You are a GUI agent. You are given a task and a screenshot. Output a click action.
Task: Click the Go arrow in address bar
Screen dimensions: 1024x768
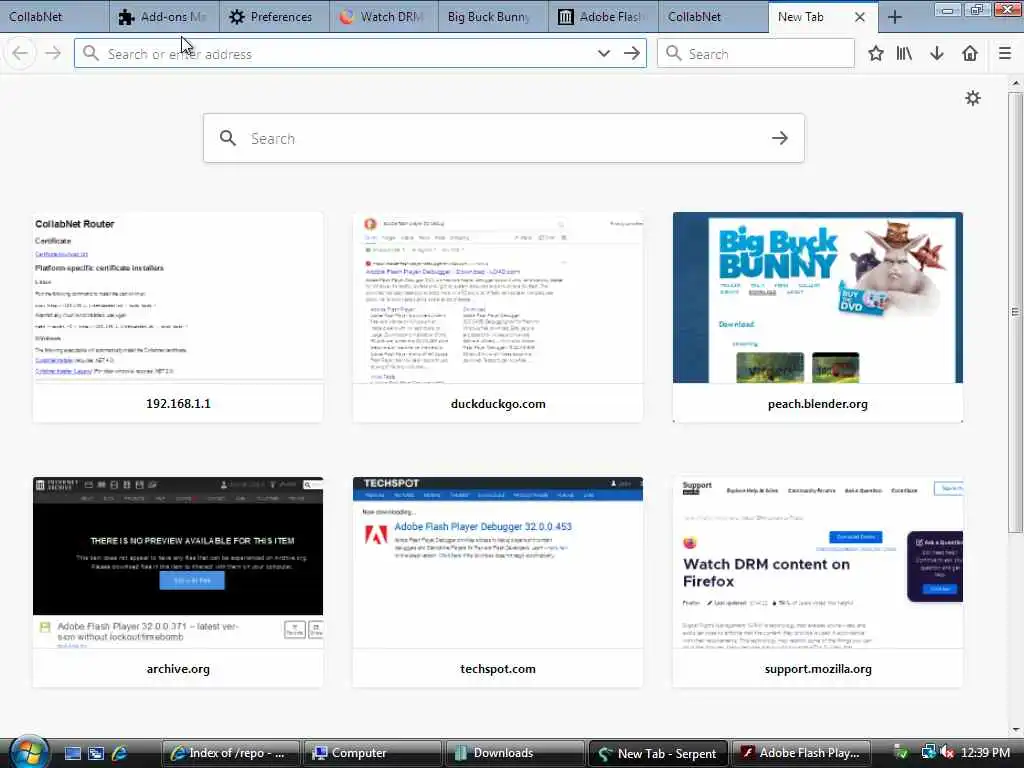tap(632, 54)
